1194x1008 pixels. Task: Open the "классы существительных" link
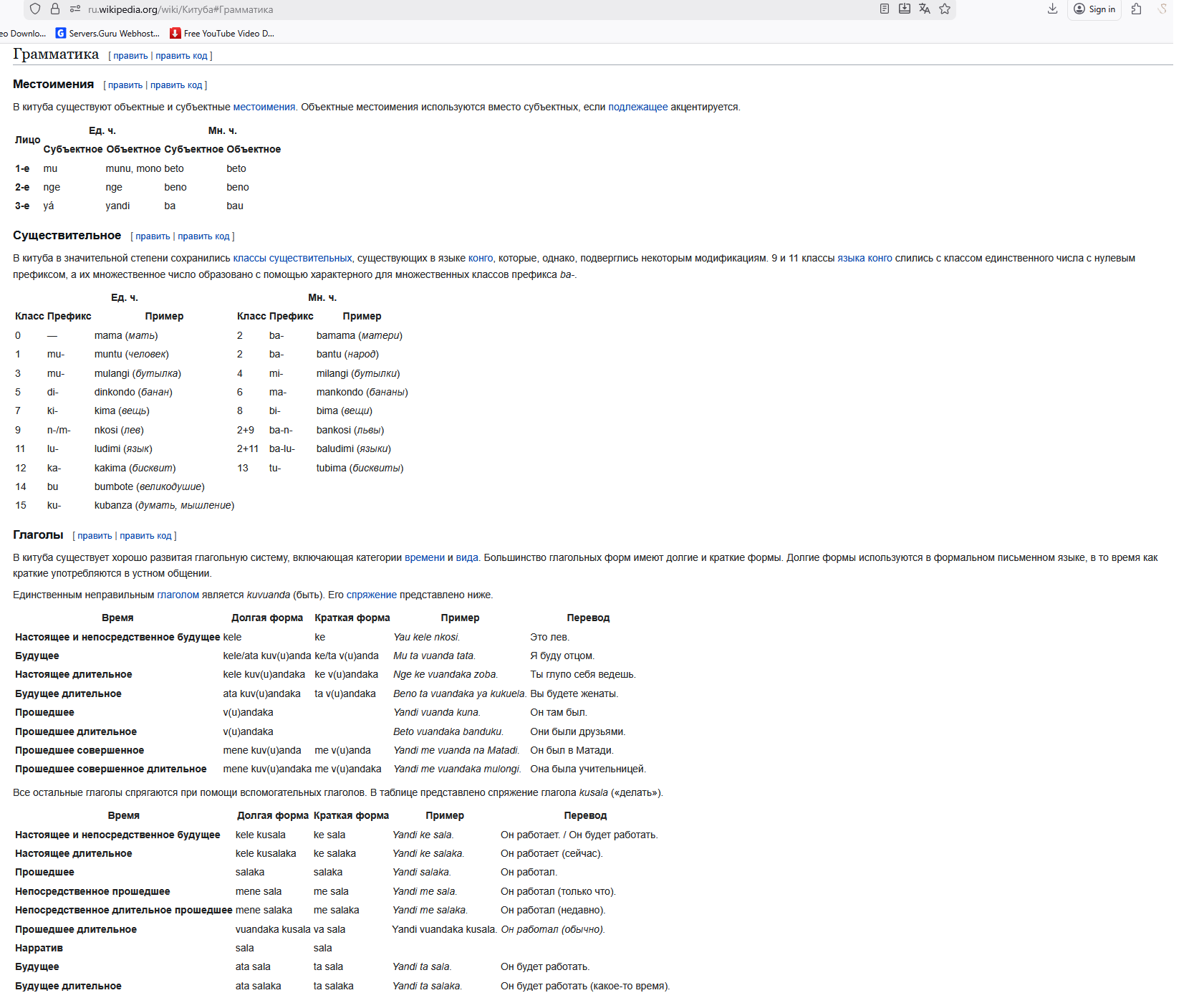292,258
